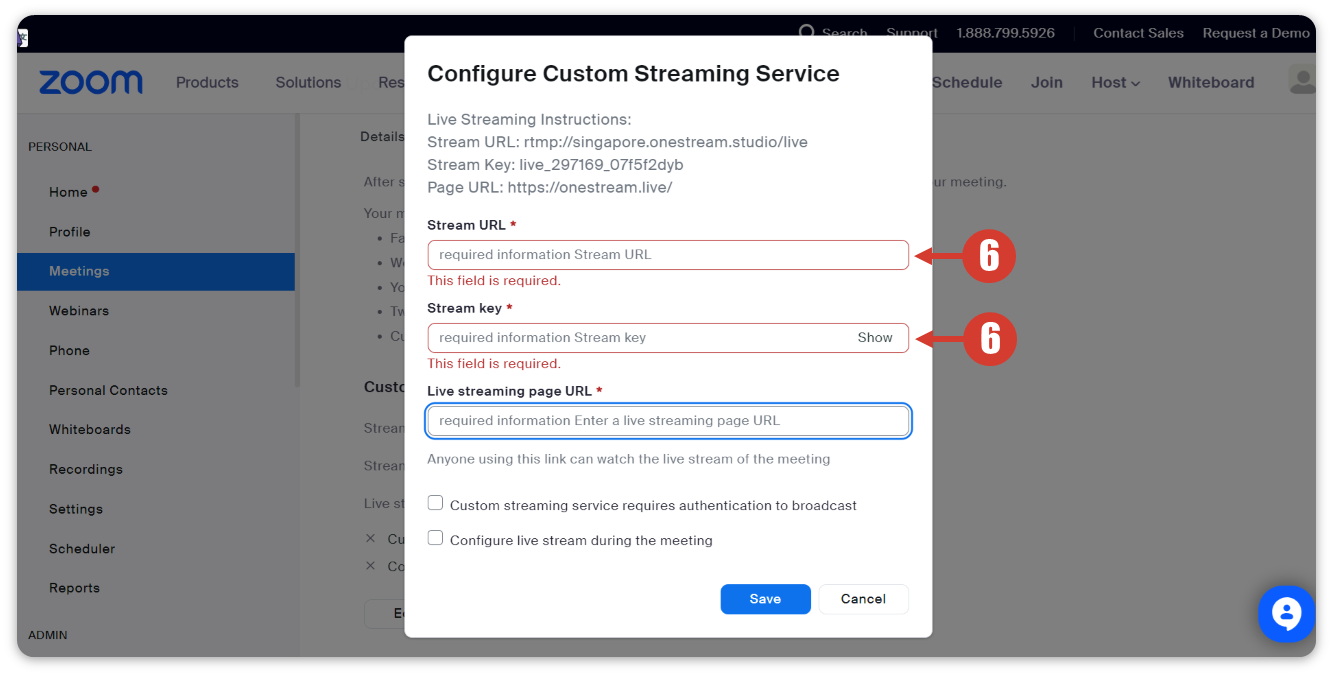Open Recordings from the sidebar

click(x=86, y=469)
